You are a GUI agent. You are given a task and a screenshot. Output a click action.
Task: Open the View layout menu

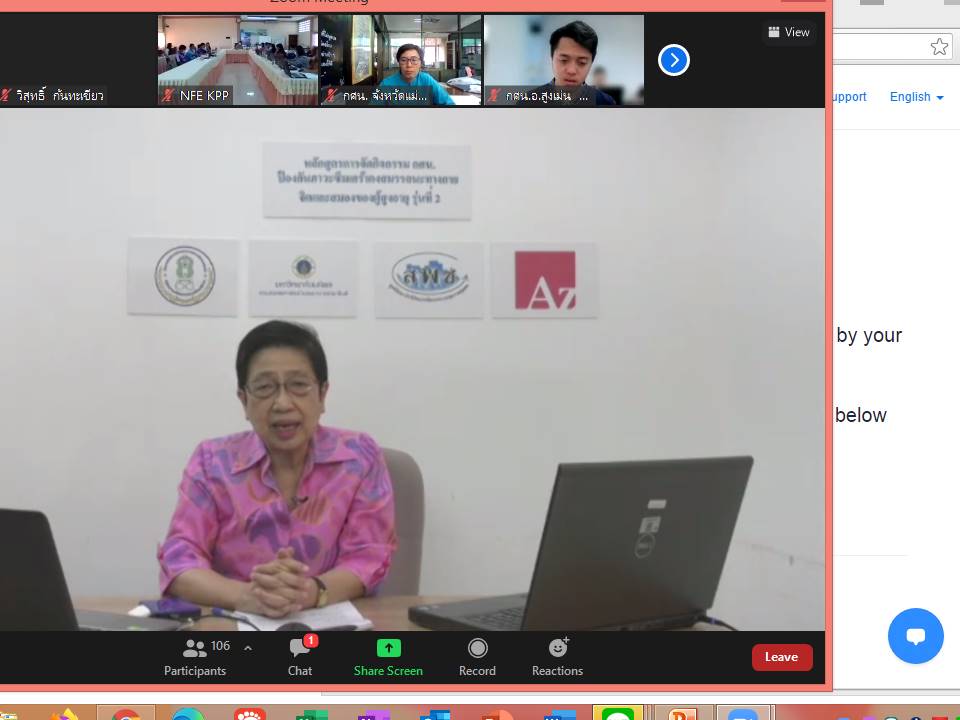tap(789, 32)
